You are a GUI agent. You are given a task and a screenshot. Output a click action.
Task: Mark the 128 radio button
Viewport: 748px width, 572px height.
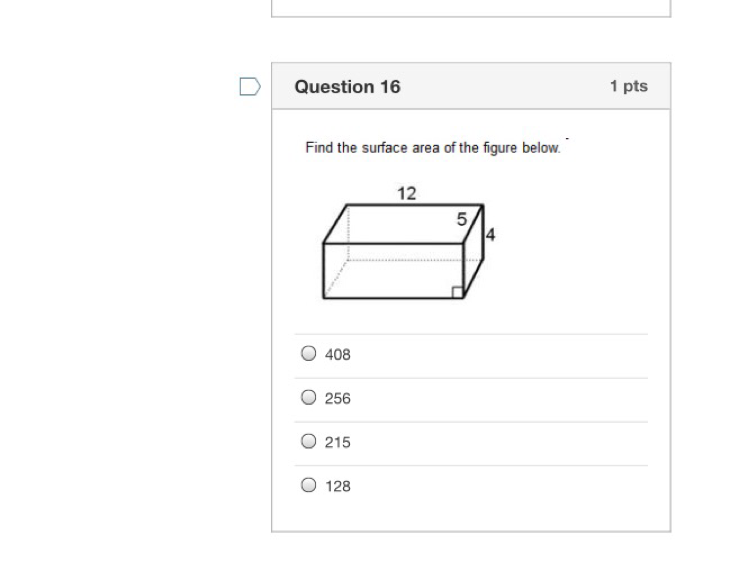(309, 485)
